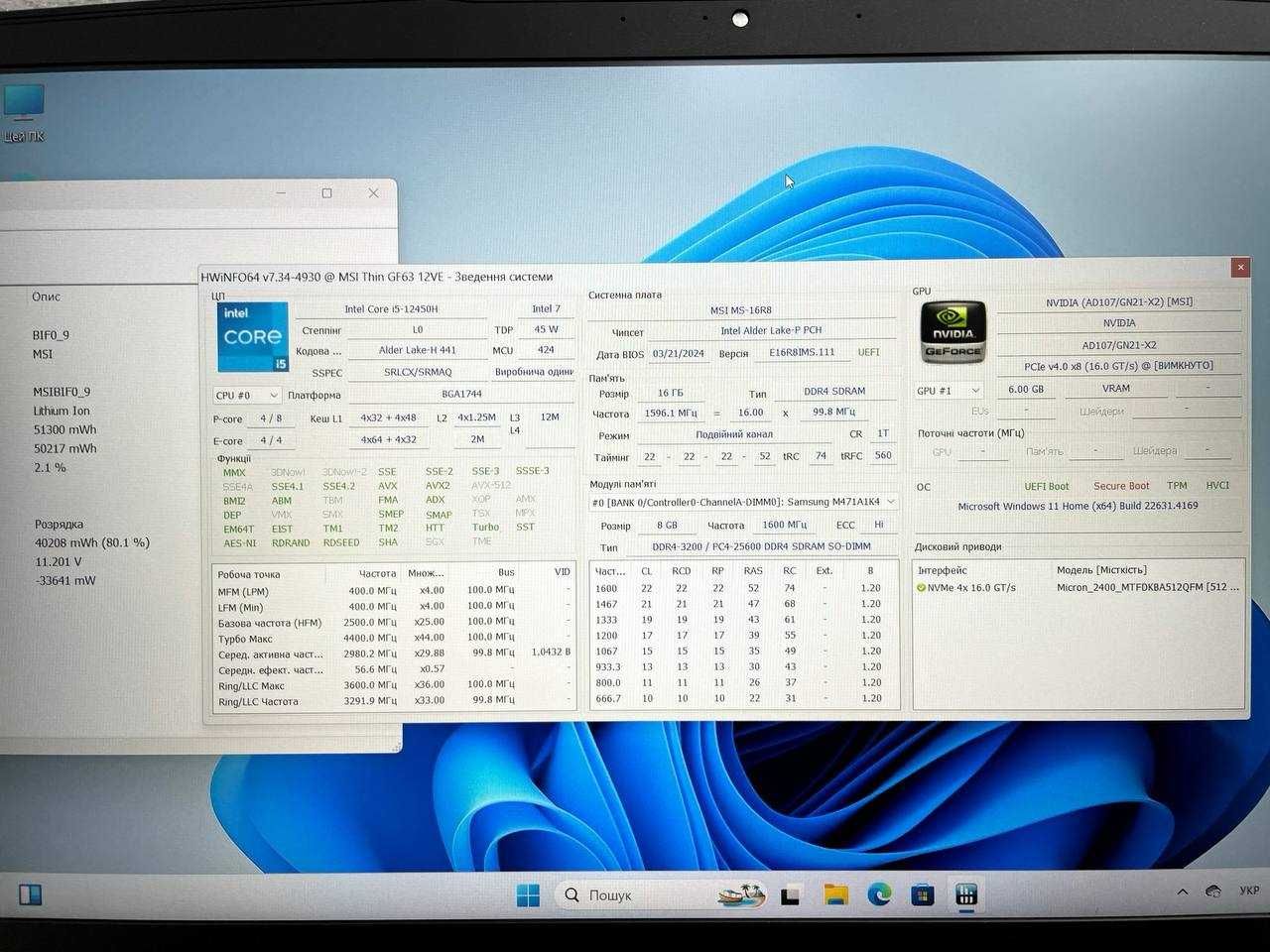Launch File Explorer from the taskbar
The height and width of the screenshot is (952, 1270).
coord(836,895)
